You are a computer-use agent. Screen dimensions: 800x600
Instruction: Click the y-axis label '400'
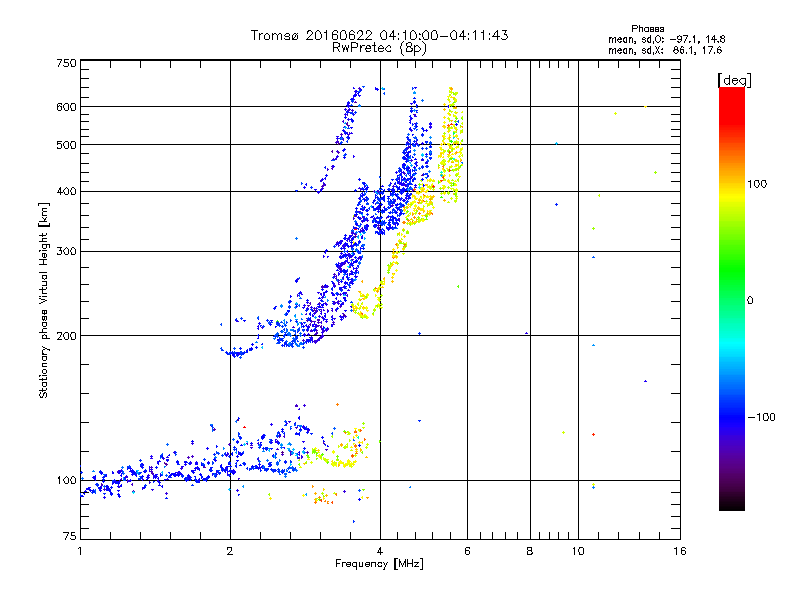click(x=66, y=192)
